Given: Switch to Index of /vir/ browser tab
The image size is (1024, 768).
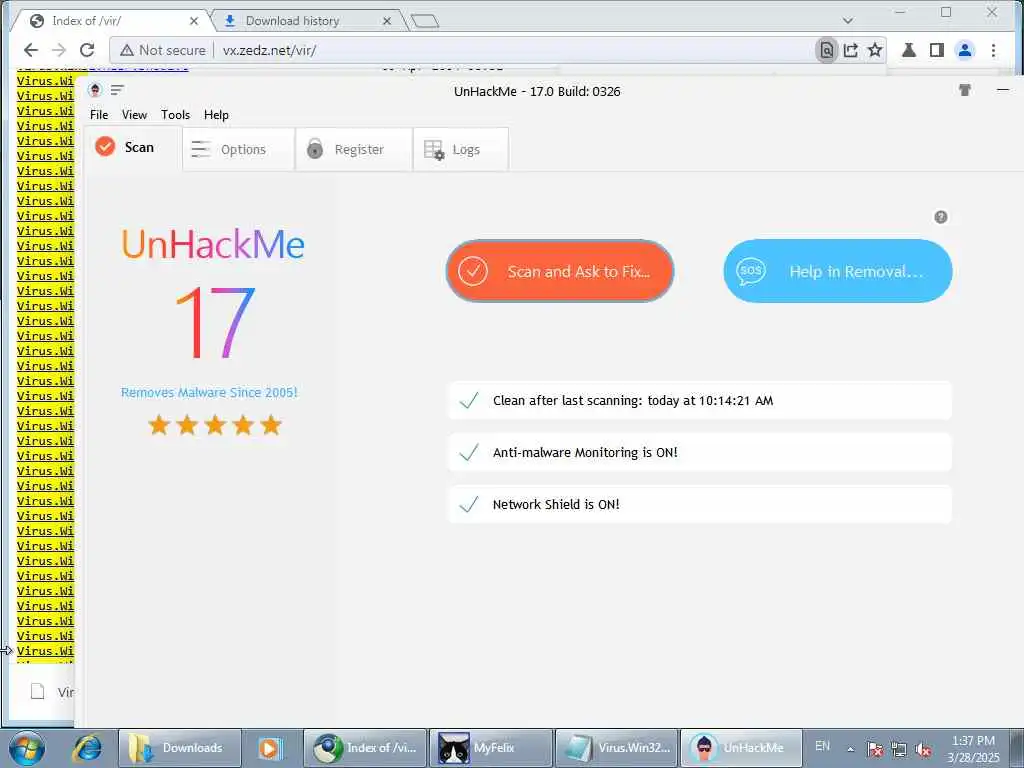Looking at the screenshot, I should [x=111, y=21].
